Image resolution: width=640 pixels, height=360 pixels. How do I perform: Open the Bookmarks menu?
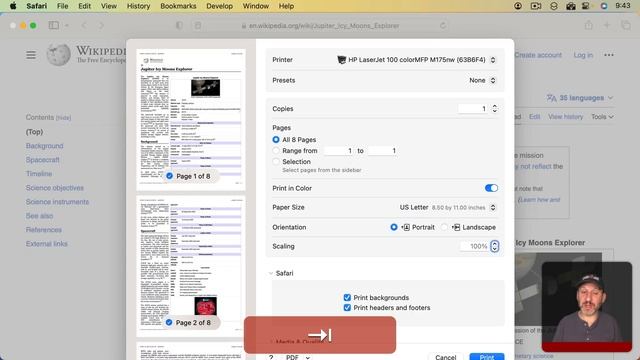[x=178, y=6]
